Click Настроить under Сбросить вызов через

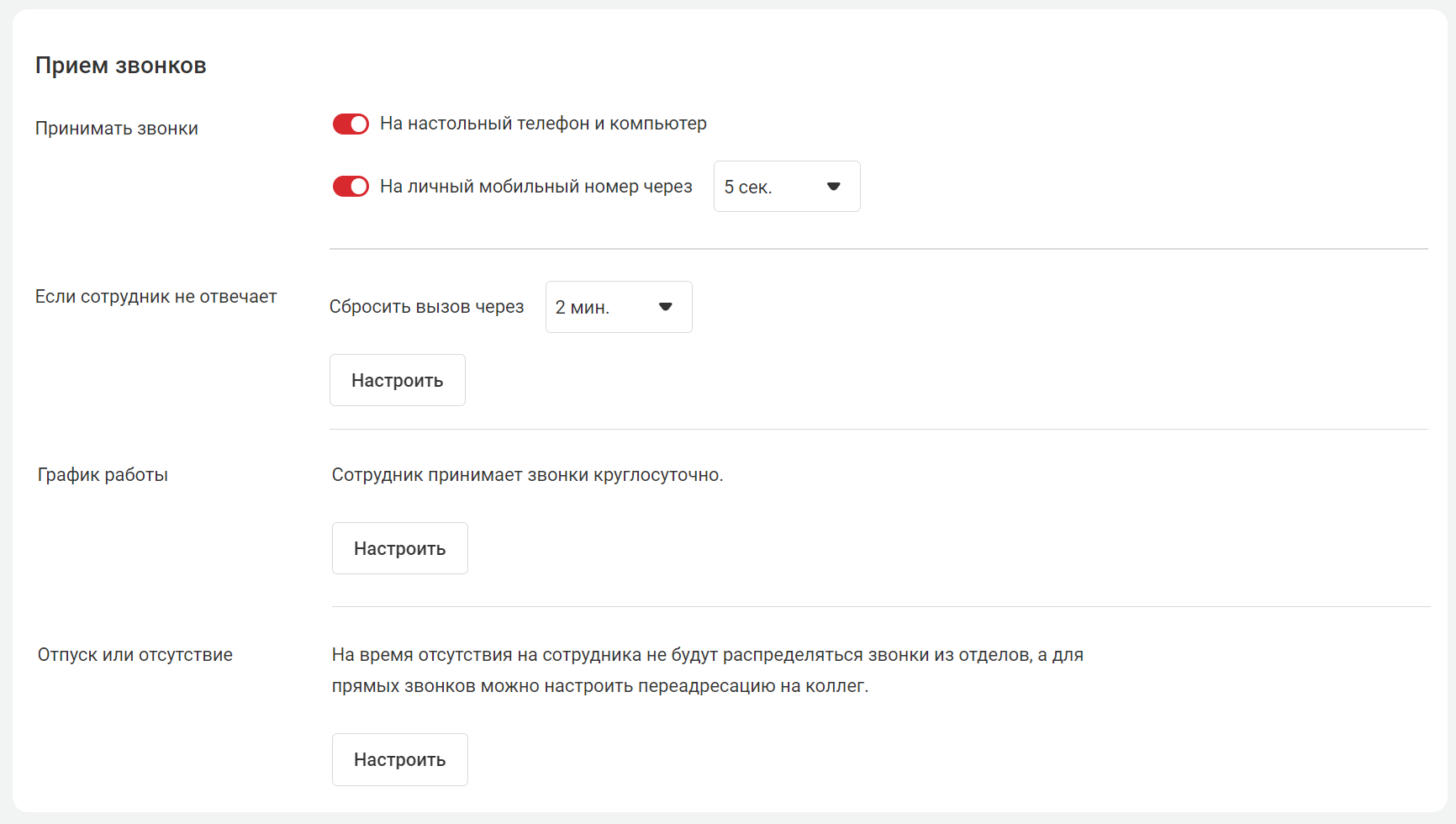[x=397, y=380]
